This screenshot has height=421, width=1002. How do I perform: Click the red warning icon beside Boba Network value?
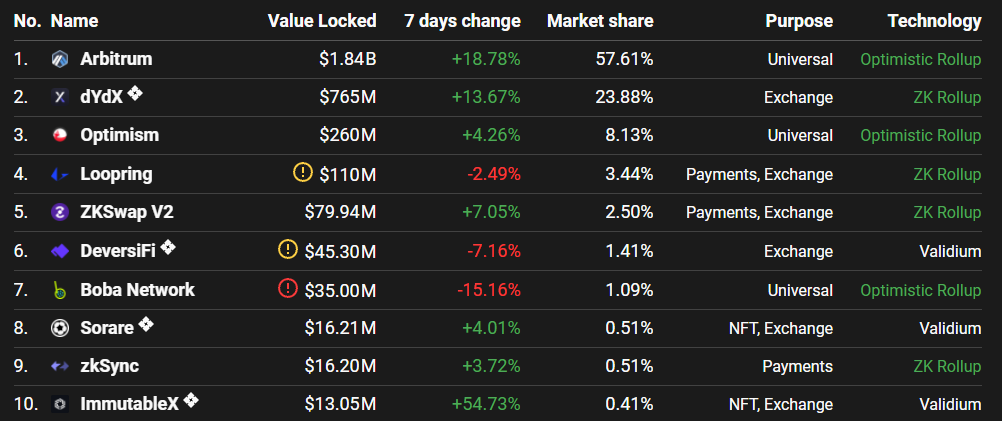pyautogui.click(x=288, y=289)
